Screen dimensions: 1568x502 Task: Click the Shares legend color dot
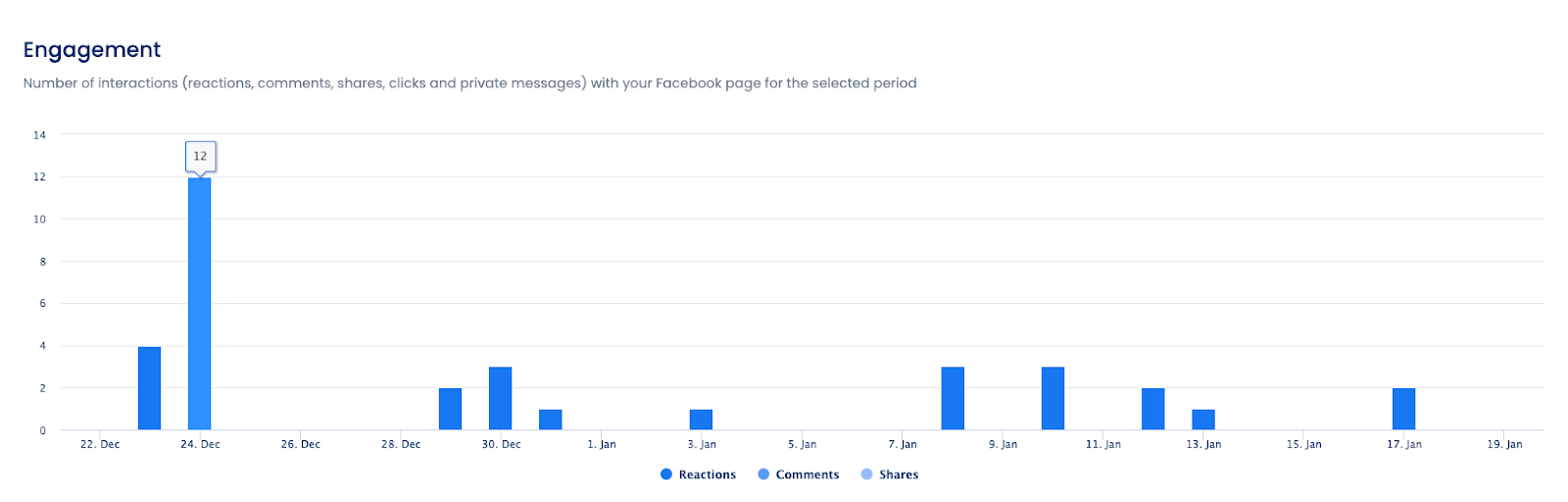click(x=866, y=475)
